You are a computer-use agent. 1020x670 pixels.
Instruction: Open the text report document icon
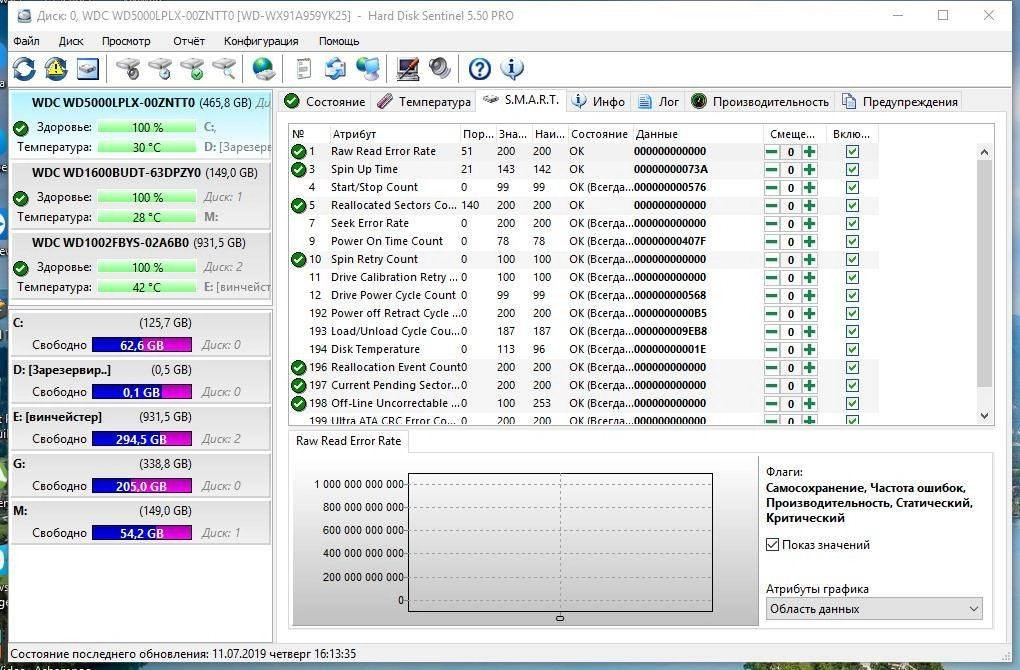303,68
